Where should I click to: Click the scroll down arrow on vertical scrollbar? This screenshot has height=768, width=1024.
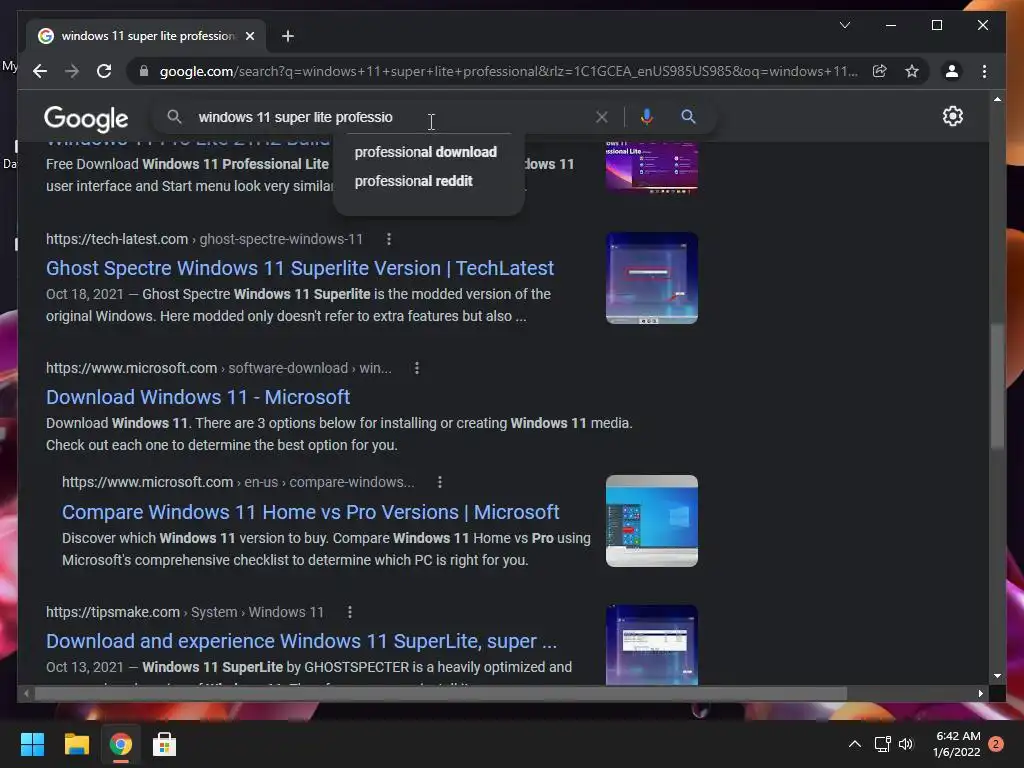997,677
